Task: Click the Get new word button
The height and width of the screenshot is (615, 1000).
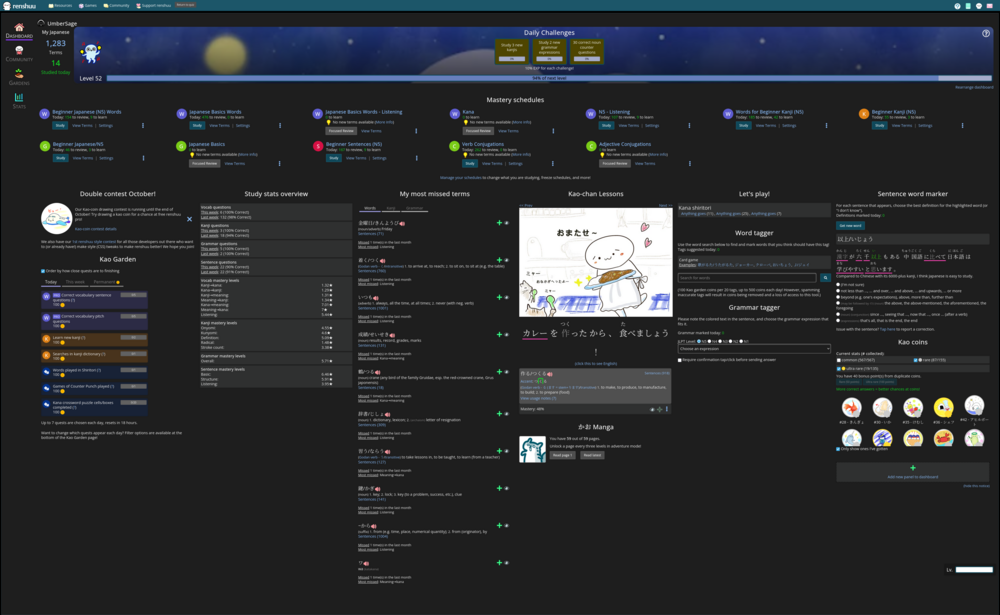Action: tap(850, 225)
